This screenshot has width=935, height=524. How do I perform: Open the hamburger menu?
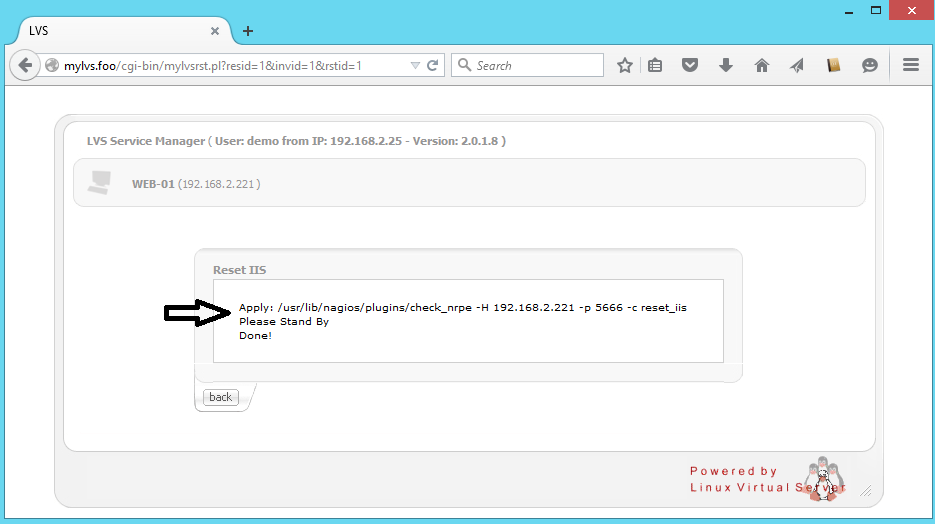point(911,66)
